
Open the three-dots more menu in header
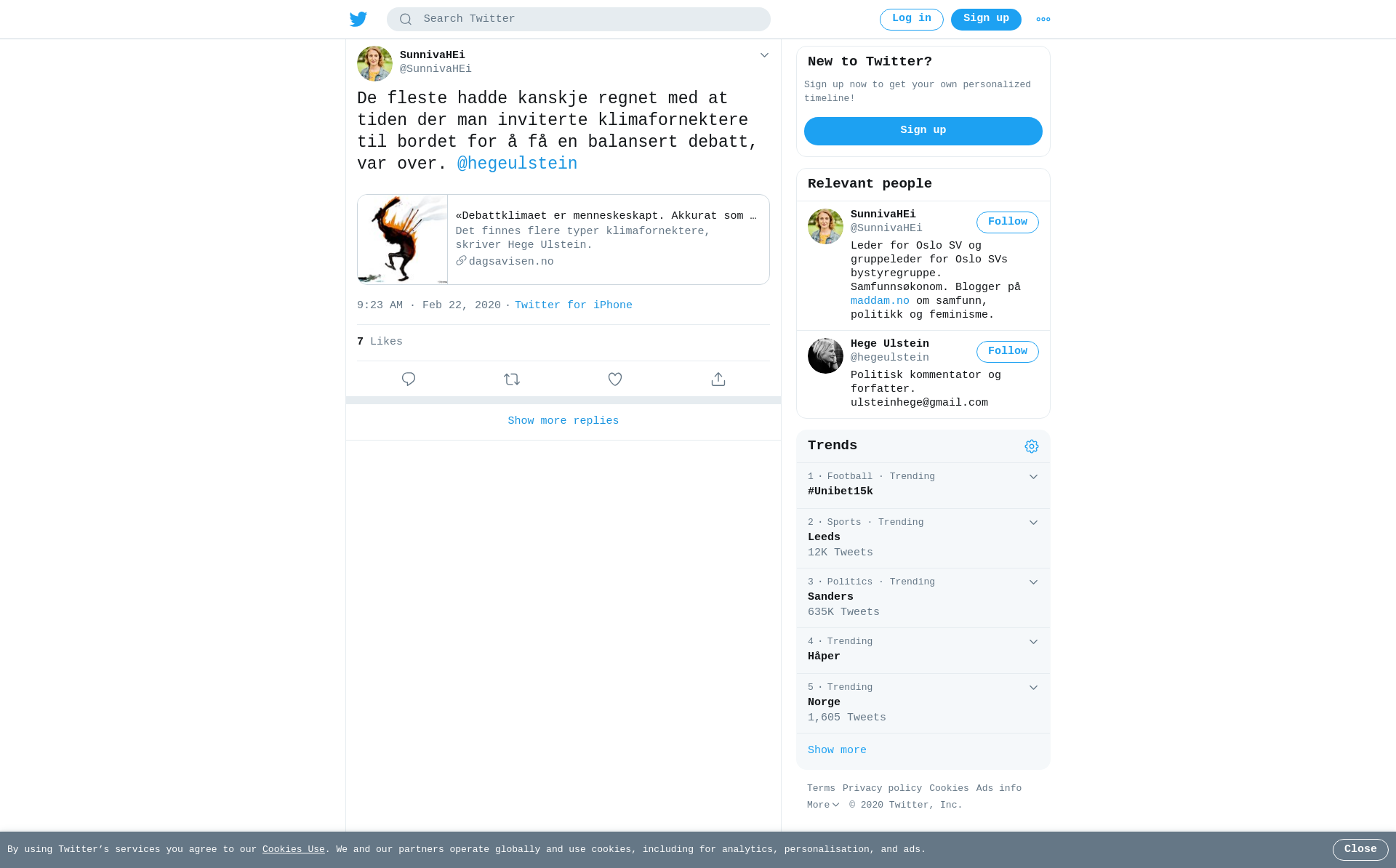point(1043,20)
